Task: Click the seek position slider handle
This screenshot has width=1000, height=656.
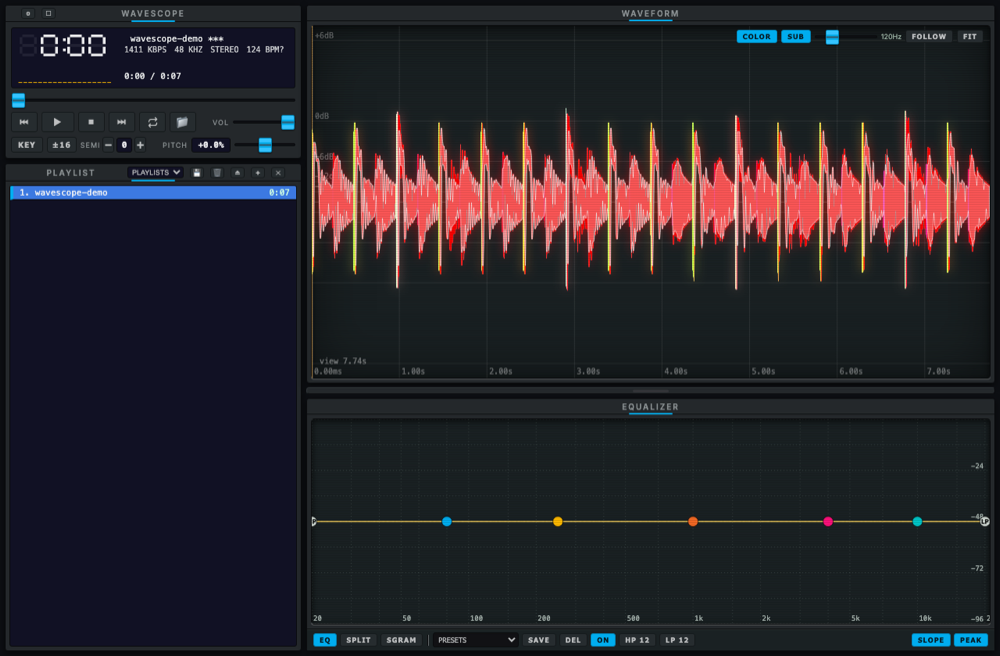Action: click(18, 100)
